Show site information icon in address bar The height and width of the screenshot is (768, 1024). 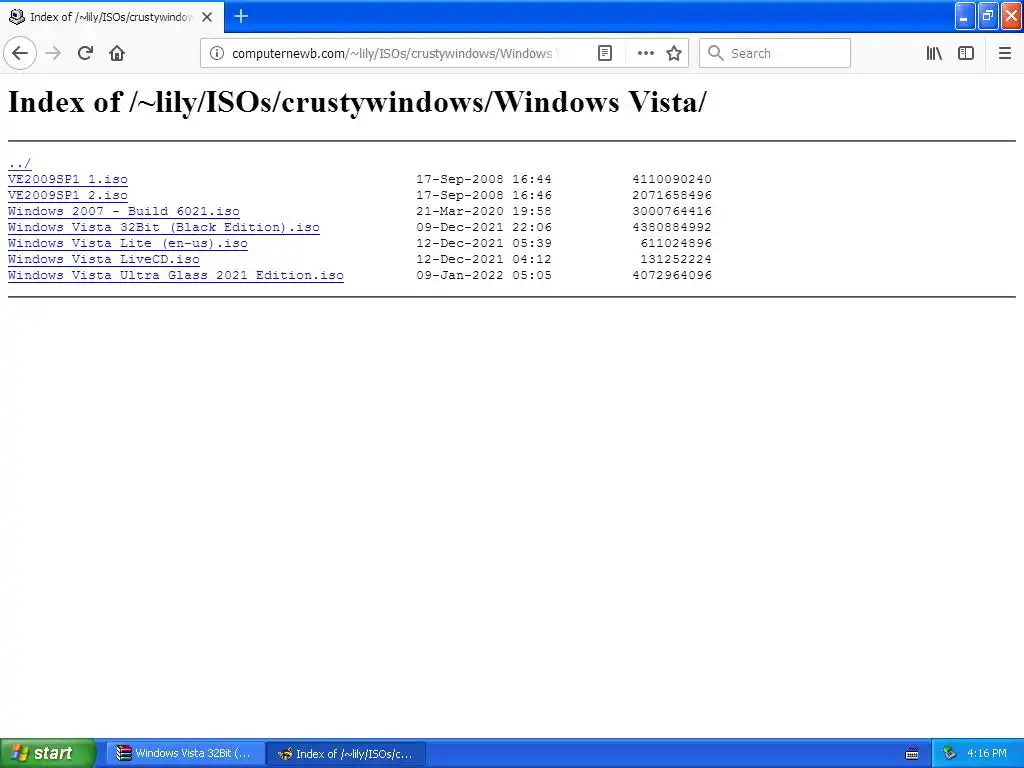(217, 53)
